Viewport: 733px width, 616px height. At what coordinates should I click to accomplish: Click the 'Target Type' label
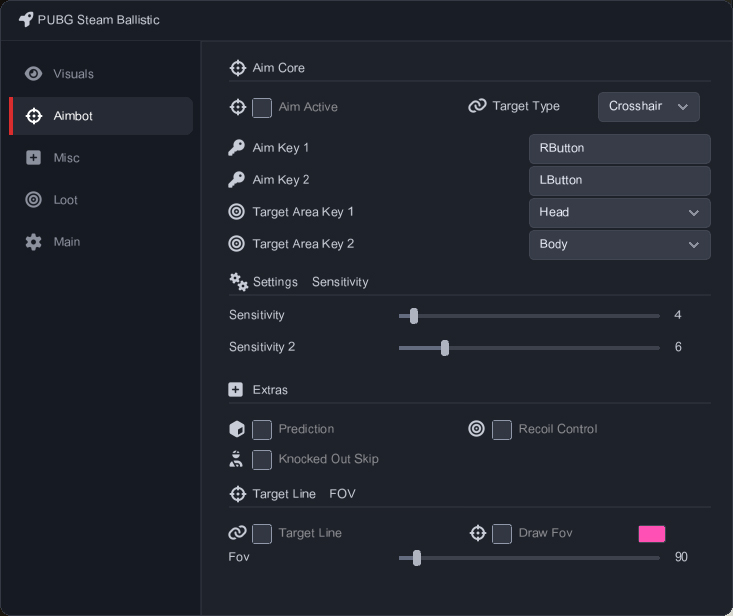click(x=526, y=106)
